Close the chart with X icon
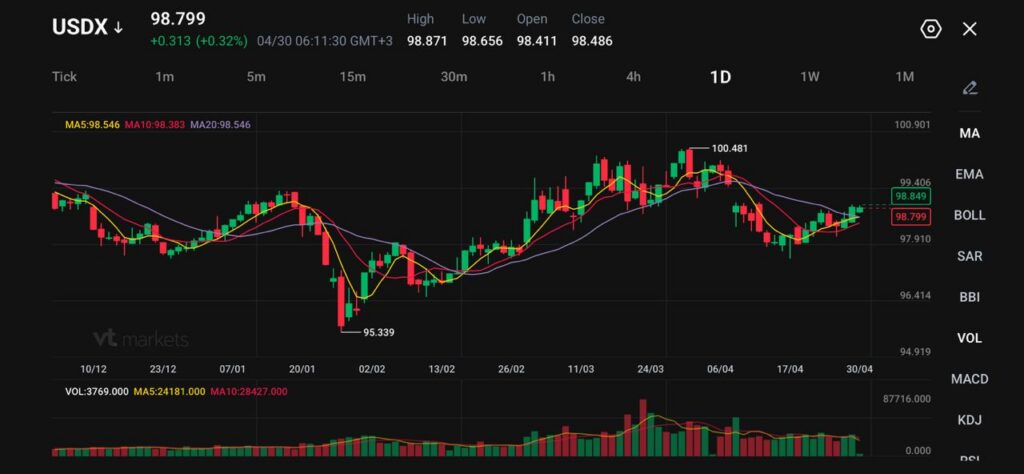The image size is (1024, 474). pyautogui.click(x=969, y=29)
